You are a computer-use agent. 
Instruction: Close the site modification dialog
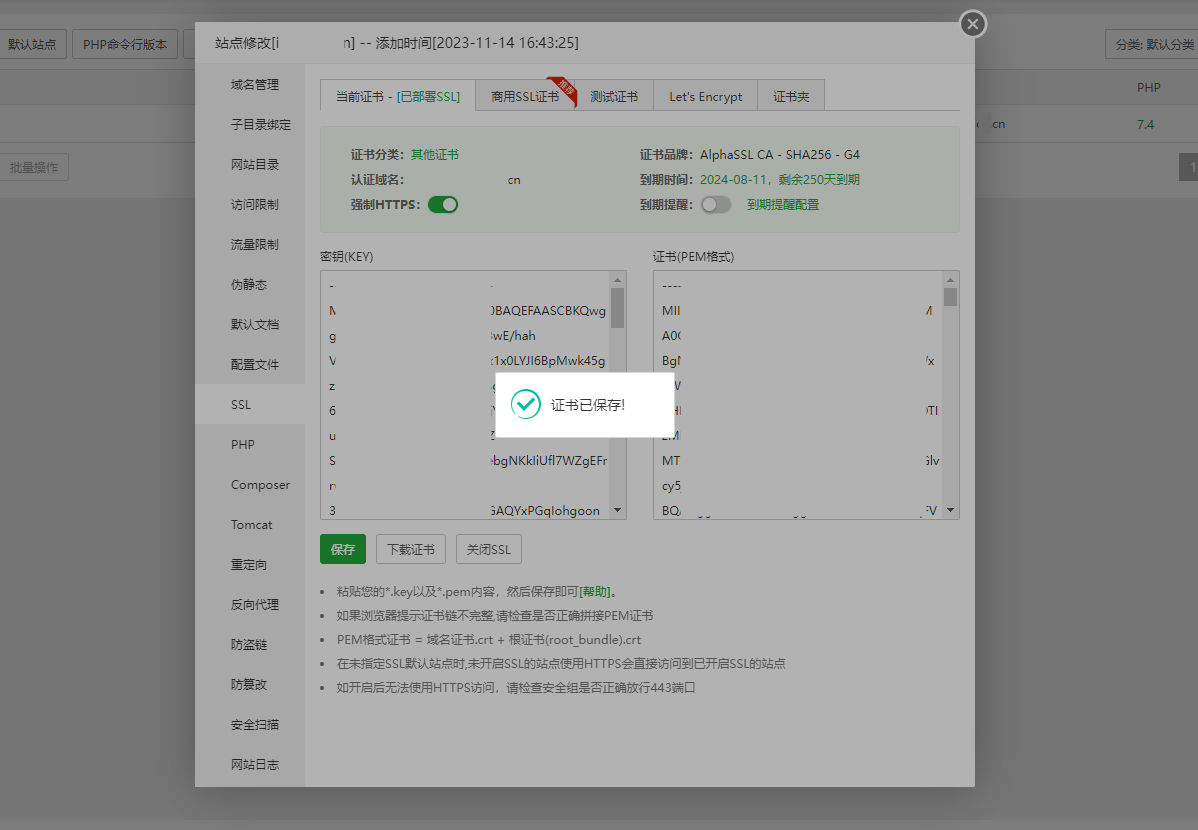(973, 24)
